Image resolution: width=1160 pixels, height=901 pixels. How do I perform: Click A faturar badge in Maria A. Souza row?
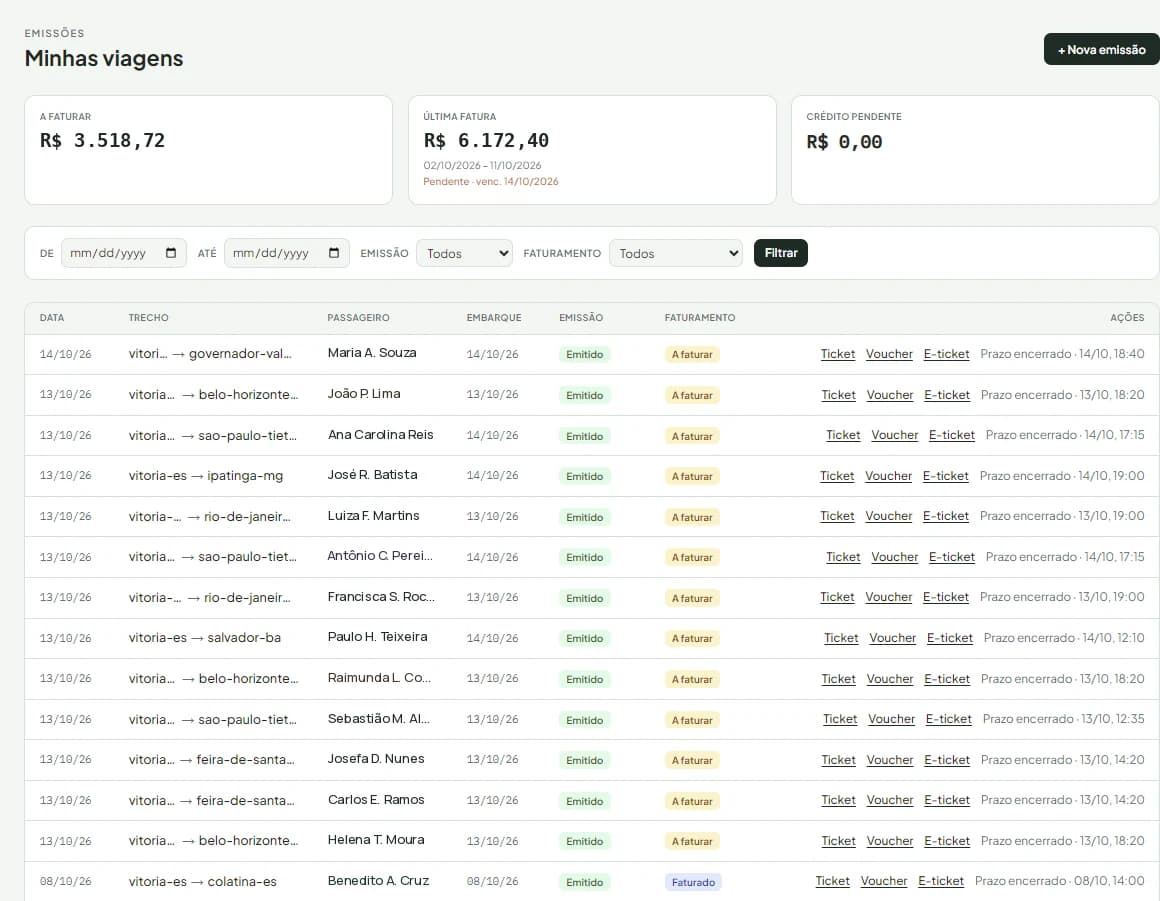[x=692, y=354]
